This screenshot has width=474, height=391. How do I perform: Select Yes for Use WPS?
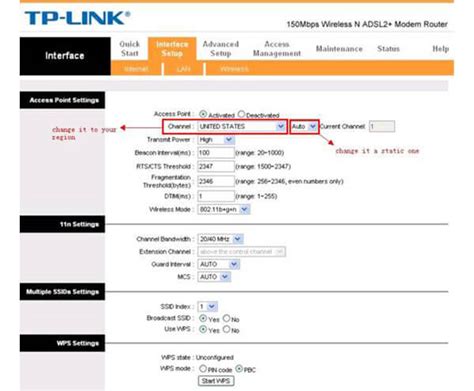[x=203, y=329]
